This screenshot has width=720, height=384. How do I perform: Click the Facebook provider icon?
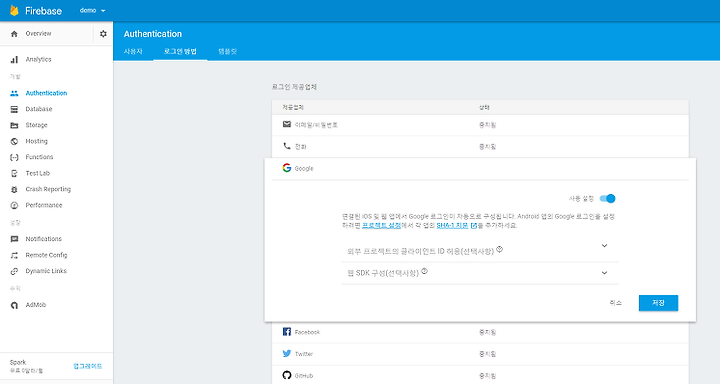point(287,332)
